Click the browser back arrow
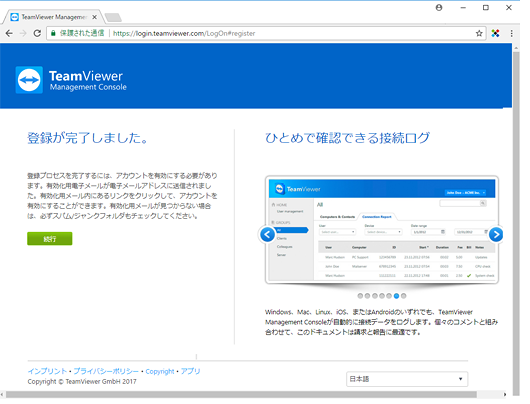Image resolution: width=530 pixels, height=404 pixels. coord(9,33)
